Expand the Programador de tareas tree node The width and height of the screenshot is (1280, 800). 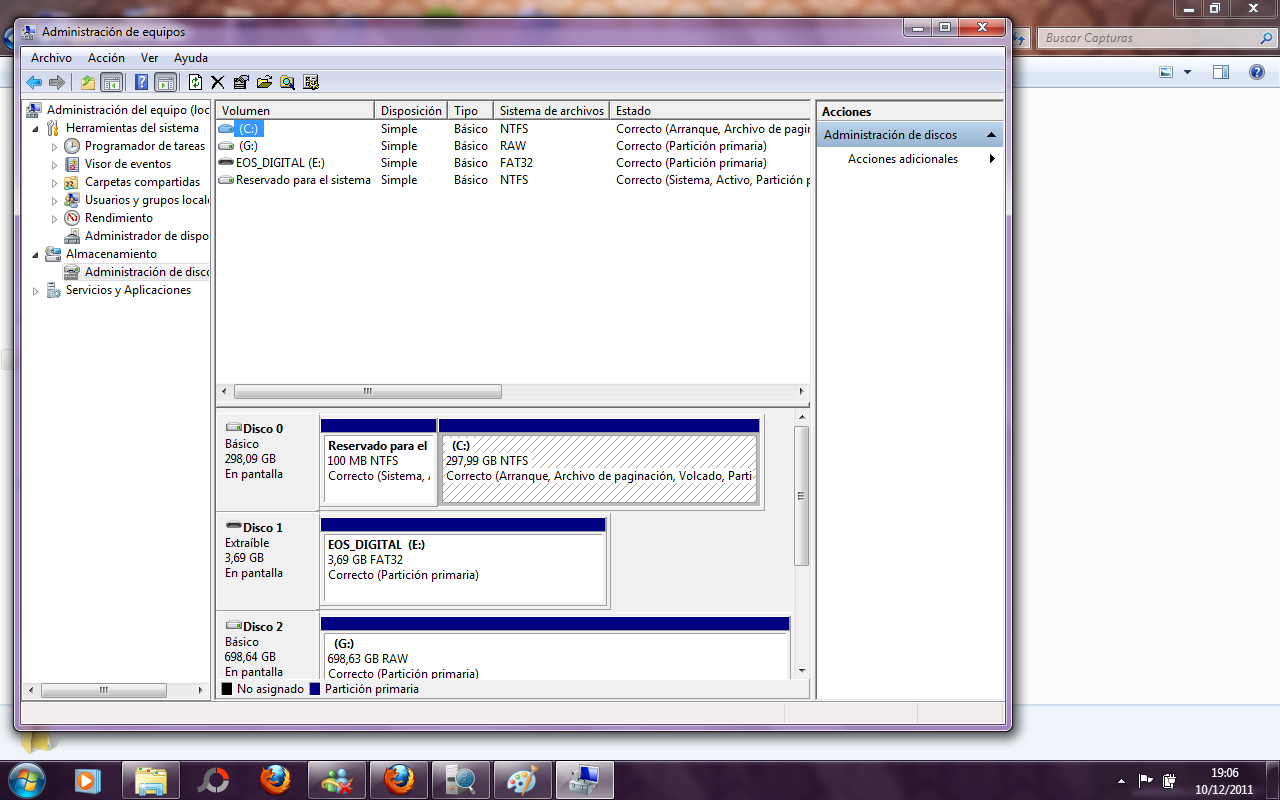55,147
